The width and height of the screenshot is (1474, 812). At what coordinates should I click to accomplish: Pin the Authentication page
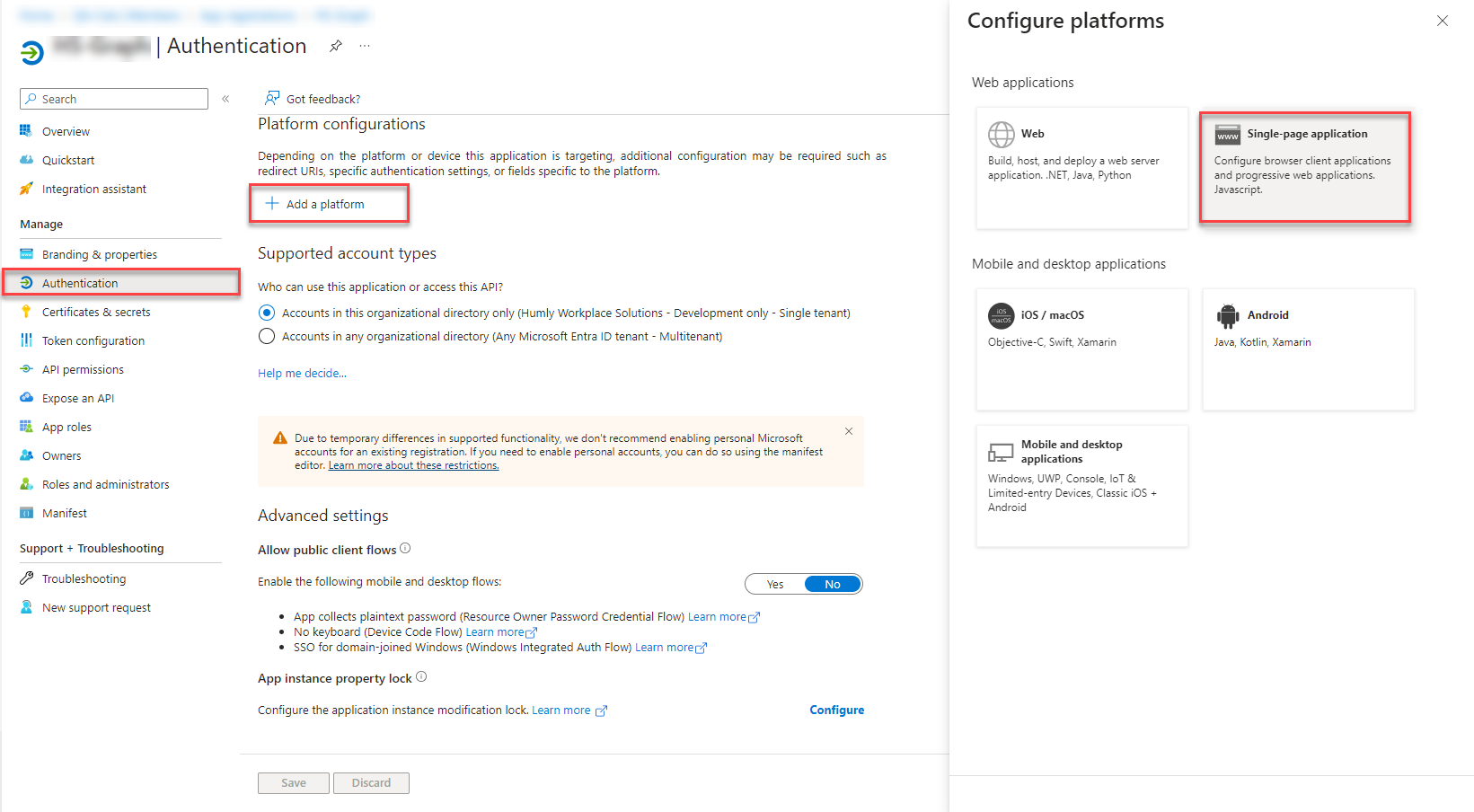point(335,46)
